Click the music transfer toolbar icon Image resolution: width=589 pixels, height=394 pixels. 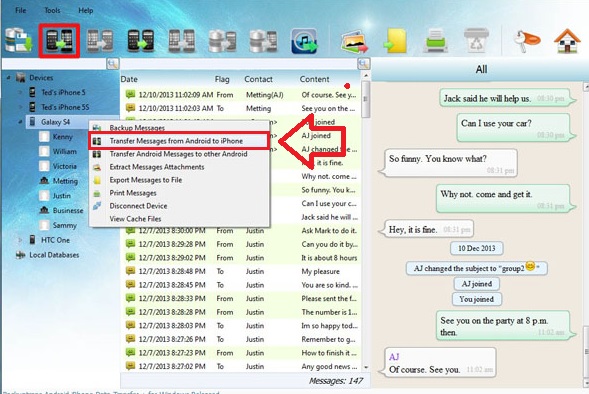304,41
